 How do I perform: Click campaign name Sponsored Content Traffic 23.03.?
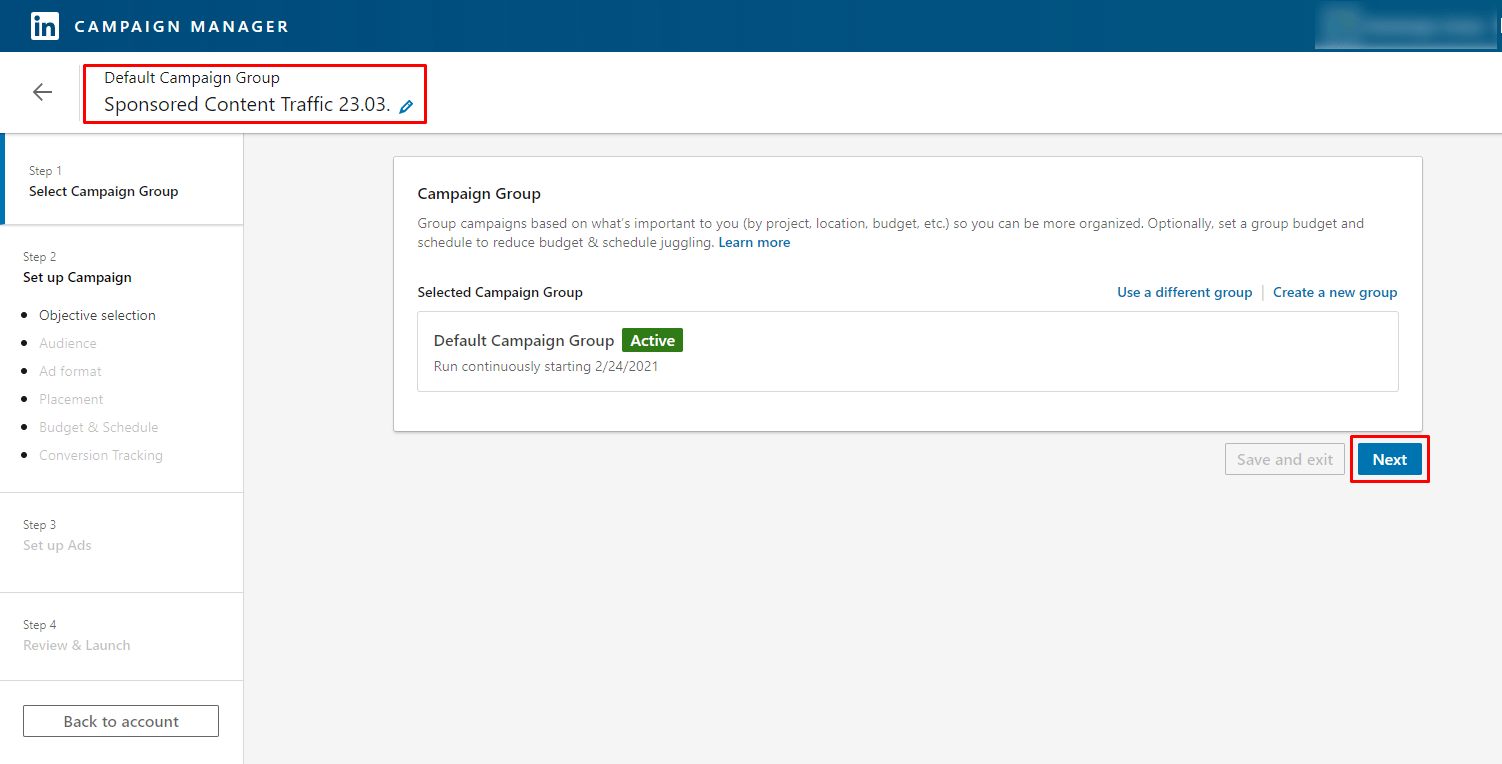[247, 105]
